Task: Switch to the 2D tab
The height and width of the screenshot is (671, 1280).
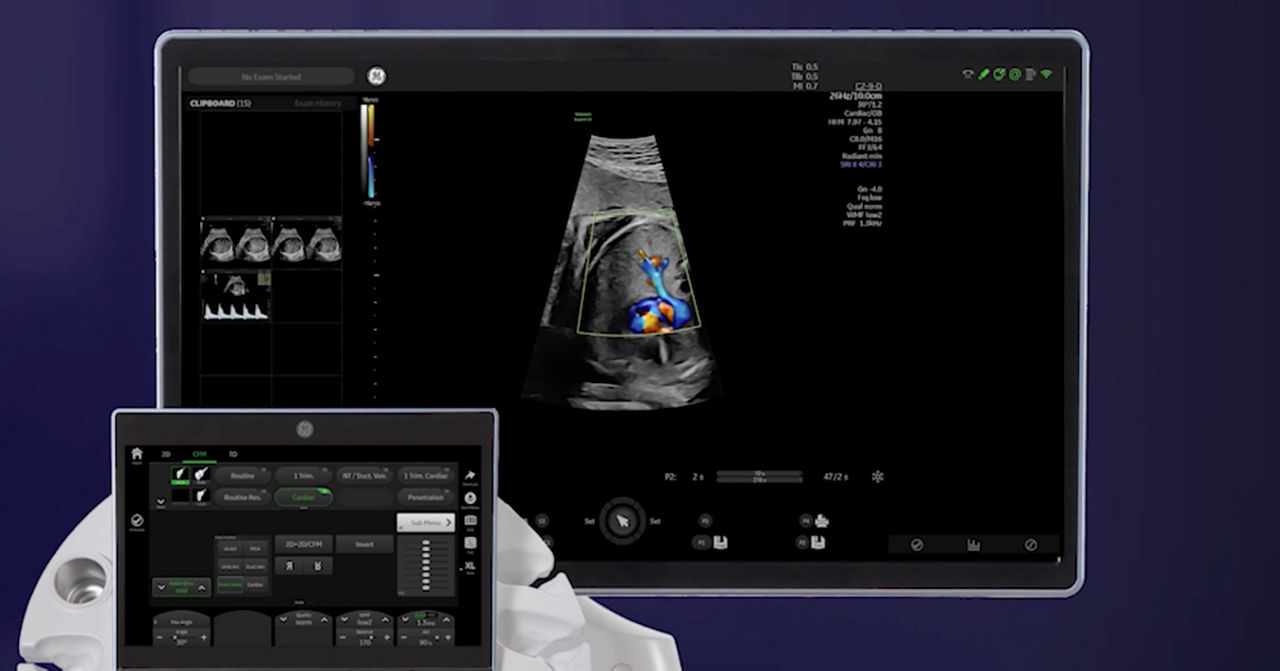Action: point(166,454)
